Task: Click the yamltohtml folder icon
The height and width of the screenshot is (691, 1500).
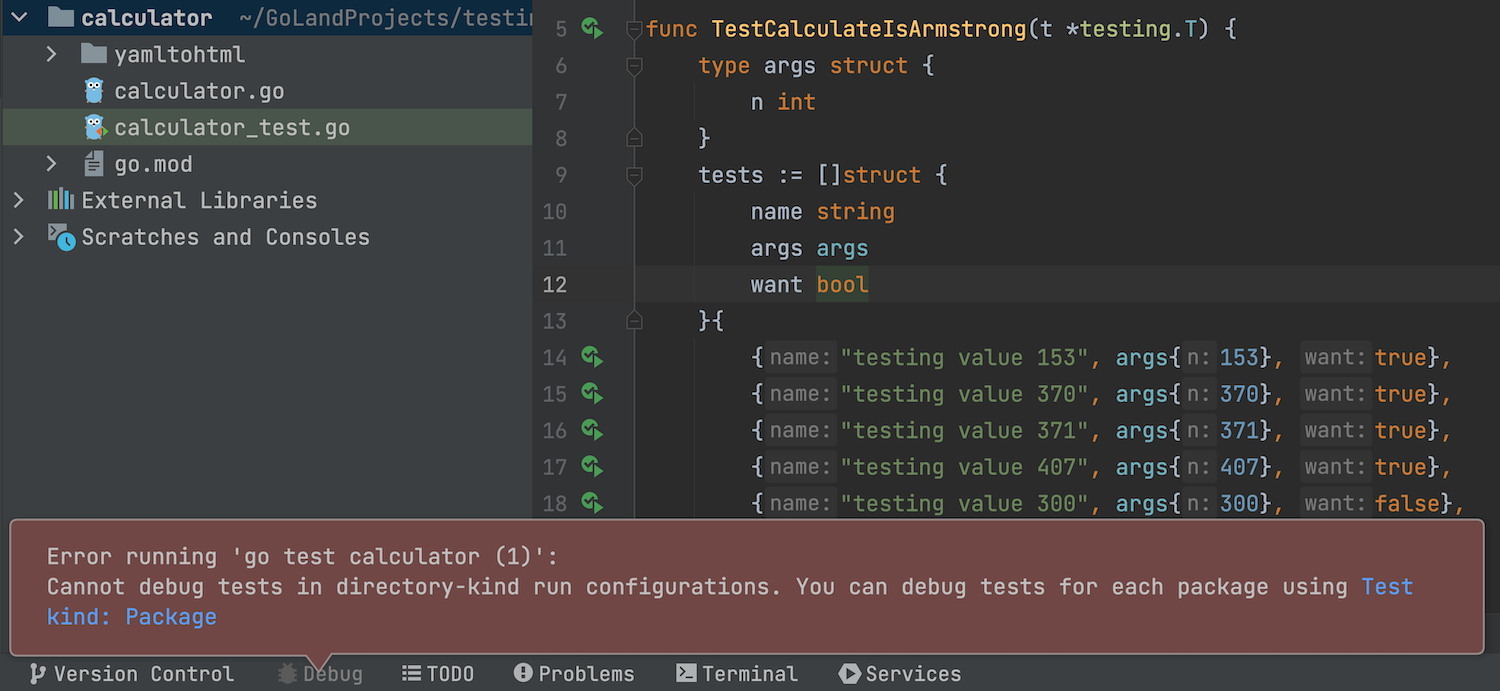Action: (94, 54)
